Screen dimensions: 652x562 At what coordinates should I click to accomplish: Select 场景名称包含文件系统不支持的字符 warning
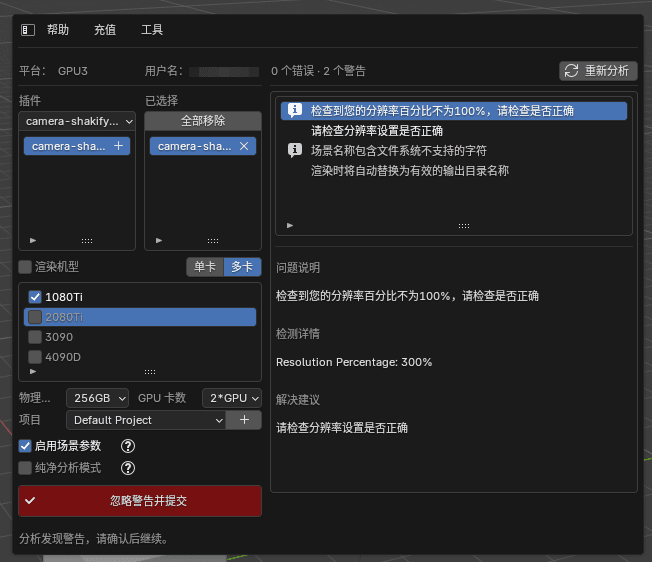pyautogui.click(x=399, y=150)
